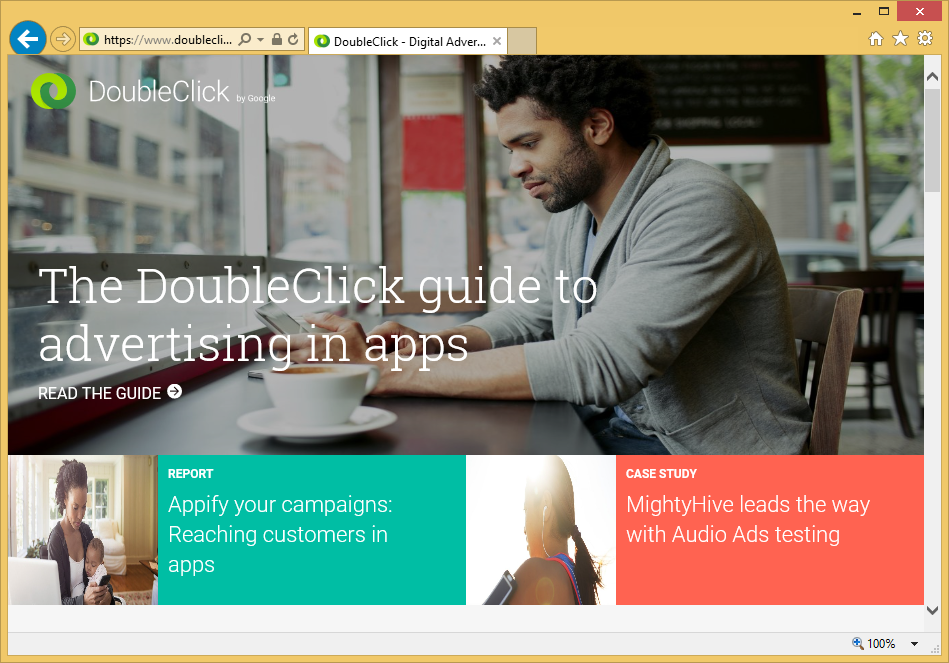Viewport: 949px width, 663px height.
Task: Click the address bar search magnifier icon
Action: (x=245, y=40)
